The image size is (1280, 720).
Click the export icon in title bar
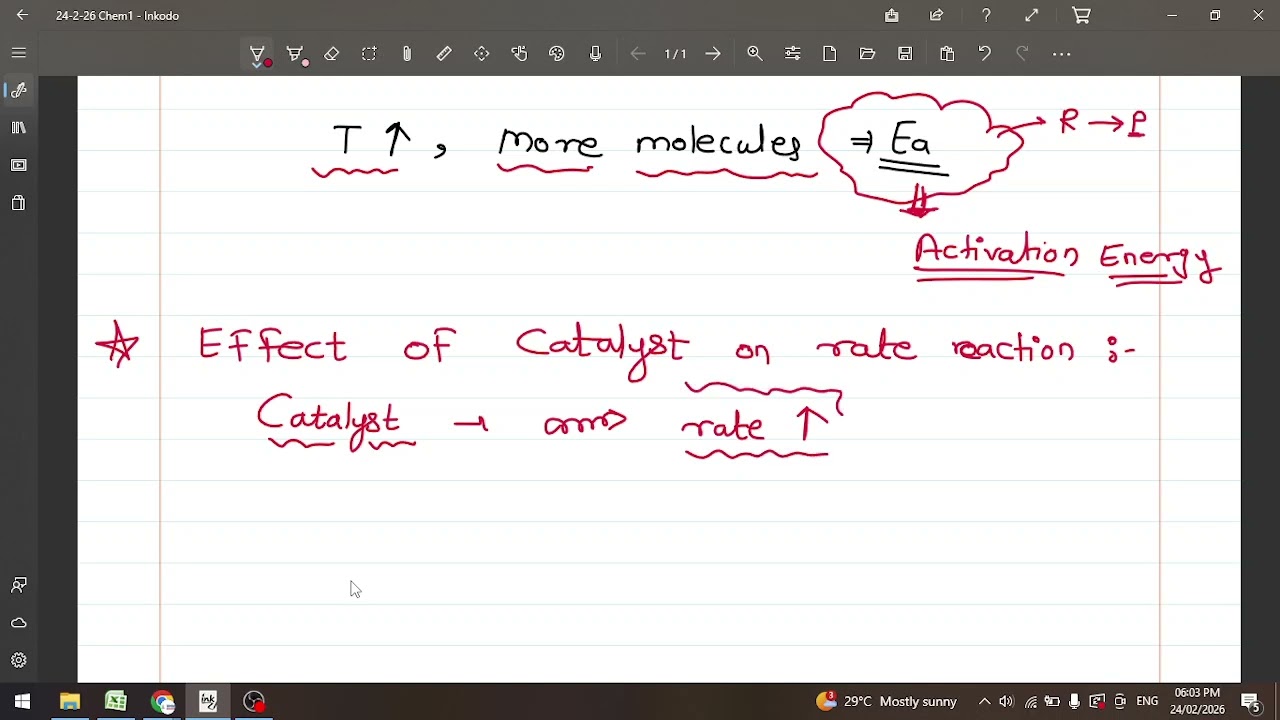tap(892, 15)
